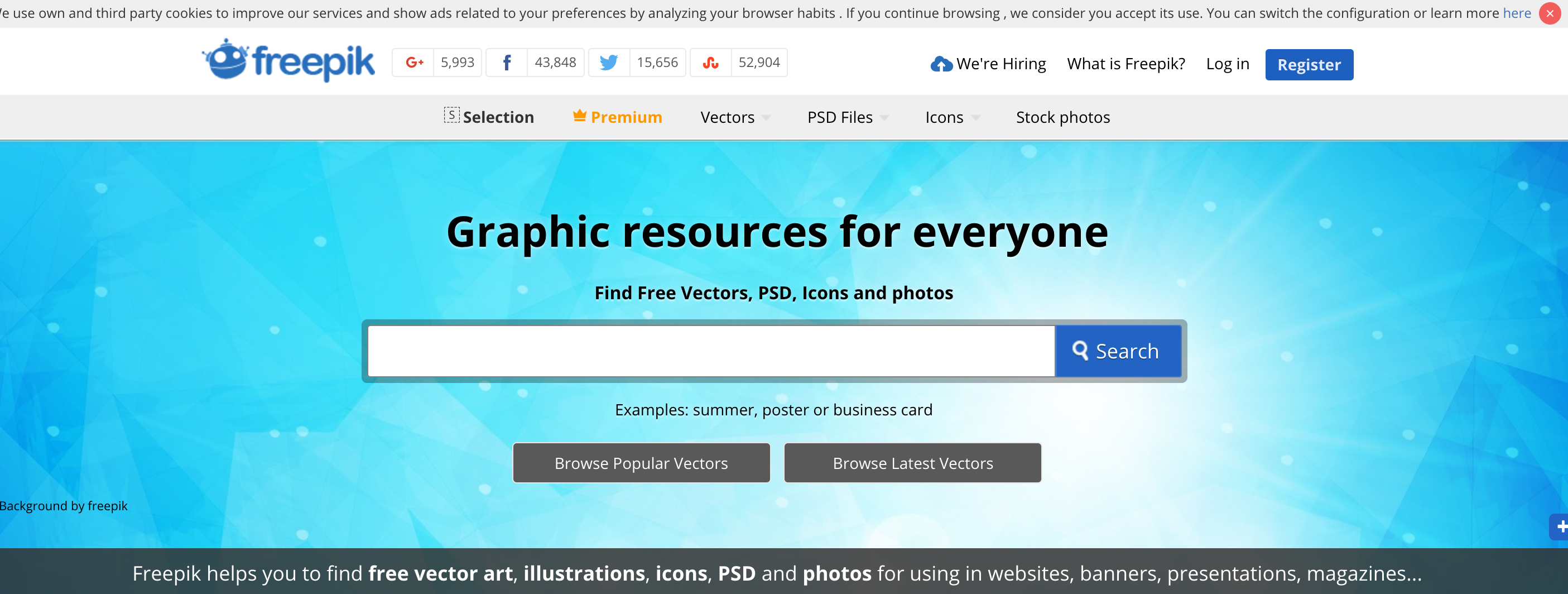Focus the main search text field
This screenshot has width=1568, height=594.
pos(710,351)
